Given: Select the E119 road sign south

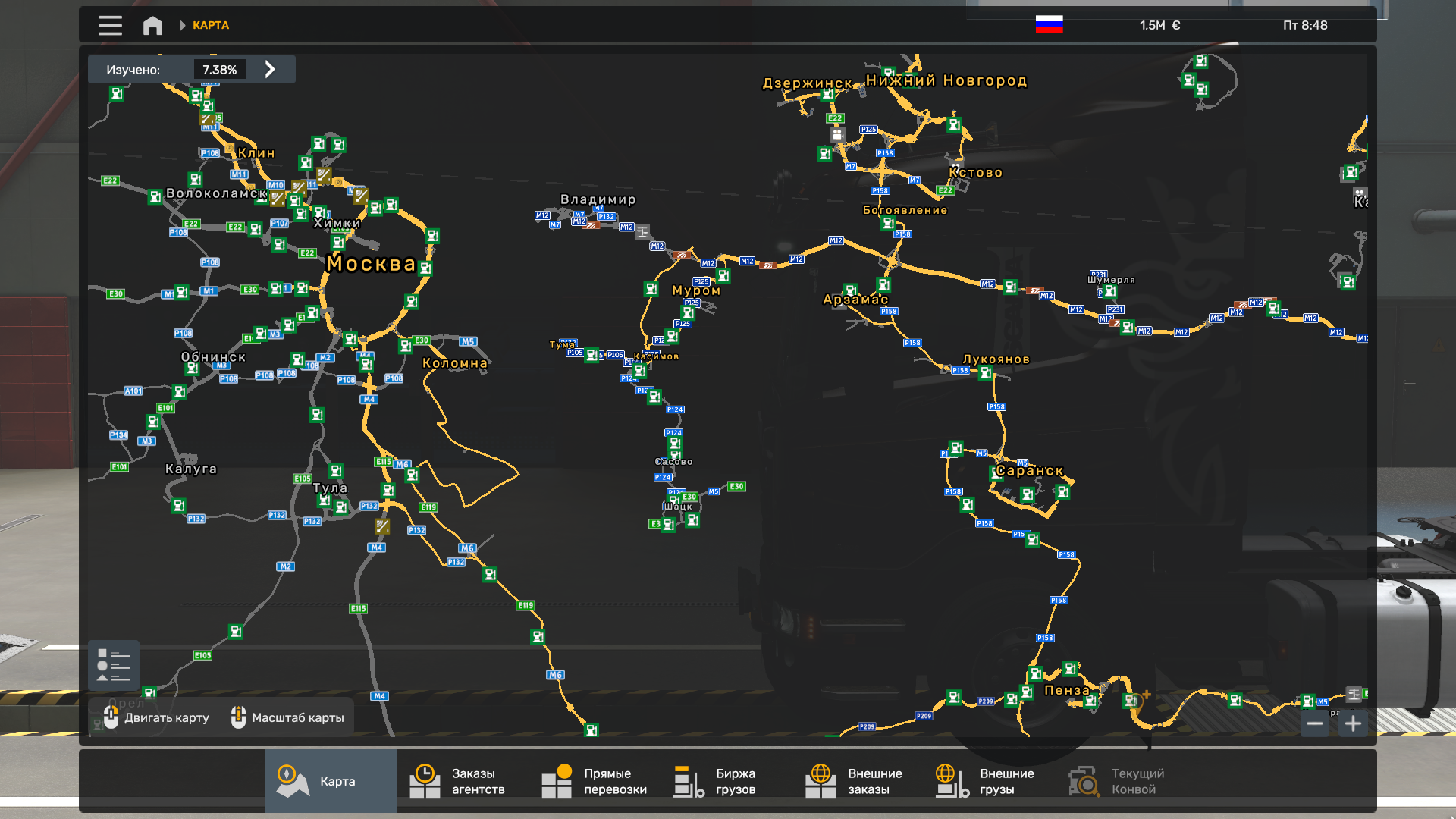Looking at the screenshot, I should click(x=526, y=605).
